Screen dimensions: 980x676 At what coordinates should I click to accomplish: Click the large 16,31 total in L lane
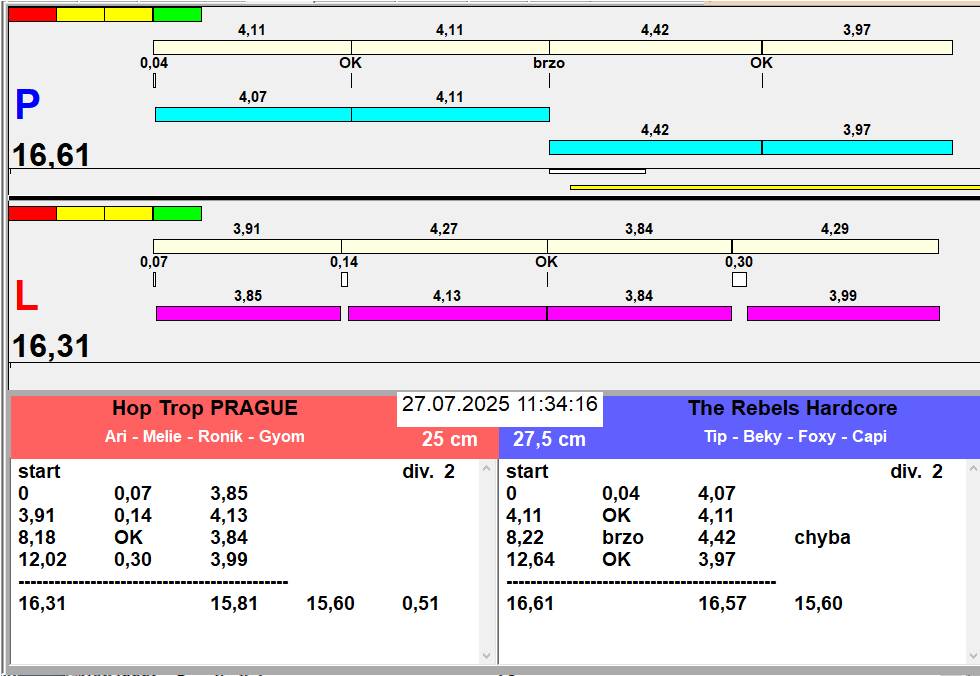point(51,346)
